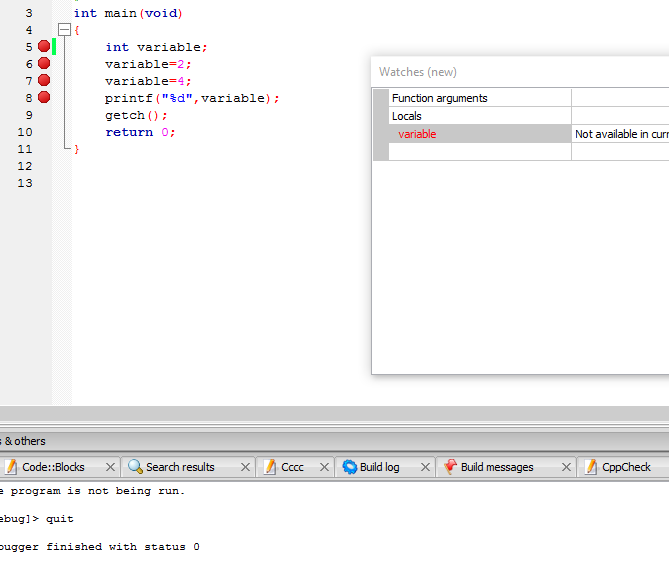Image resolution: width=669 pixels, height=563 pixels.
Task: Click the gear icon on Build log tab
Action: pyautogui.click(x=350, y=467)
